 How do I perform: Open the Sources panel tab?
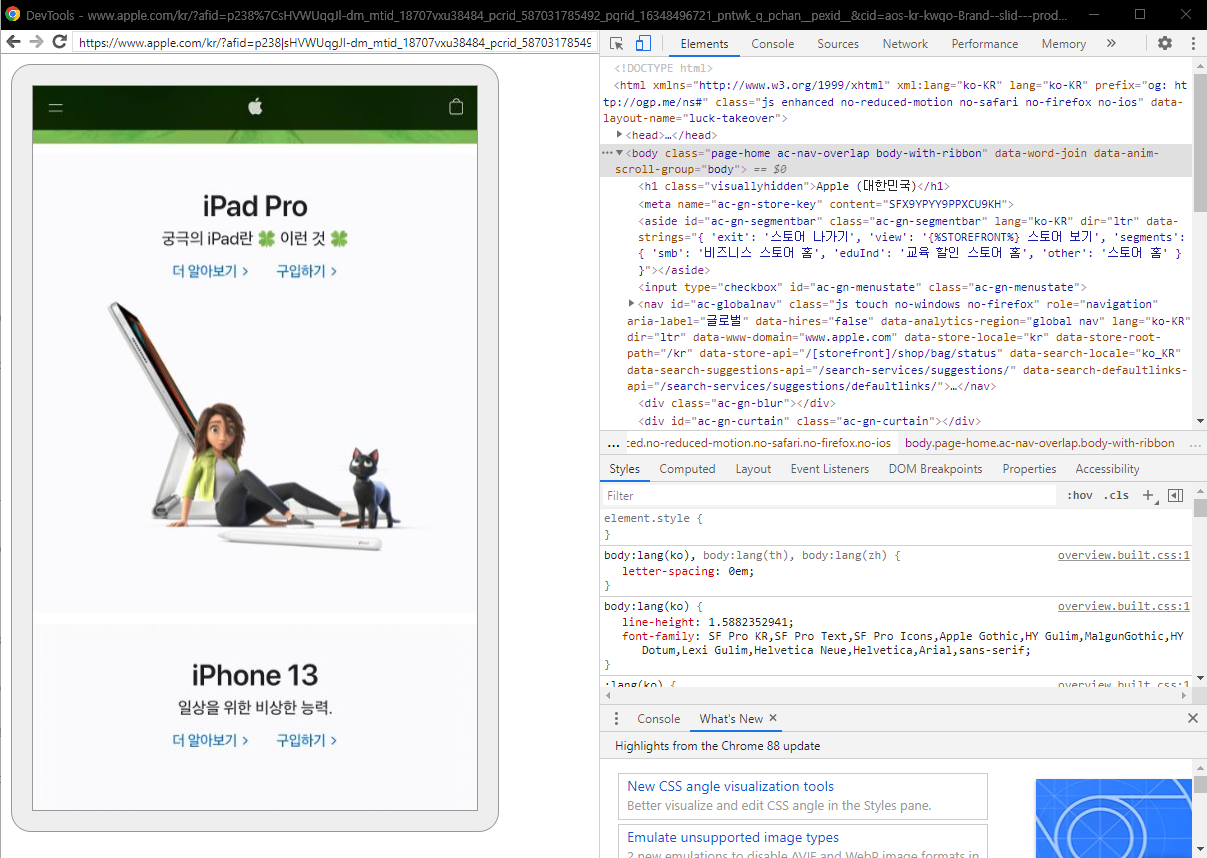838,44
